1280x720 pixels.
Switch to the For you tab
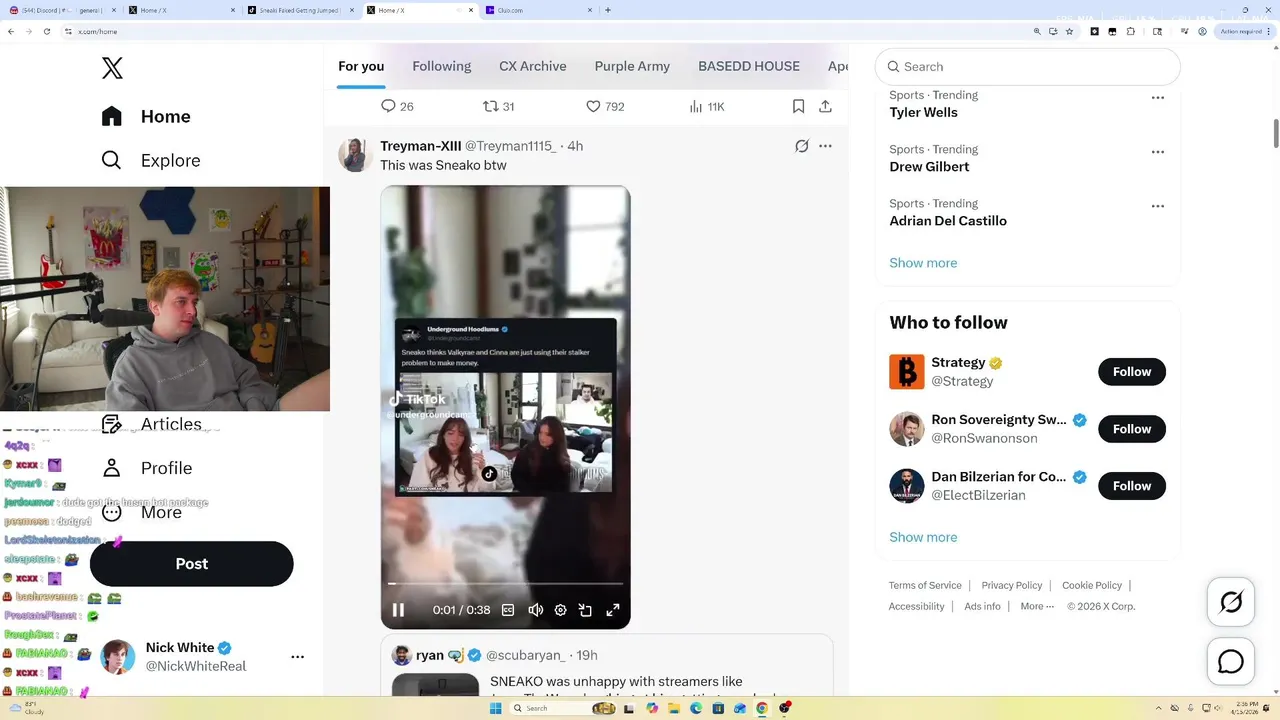click(361, 66)
